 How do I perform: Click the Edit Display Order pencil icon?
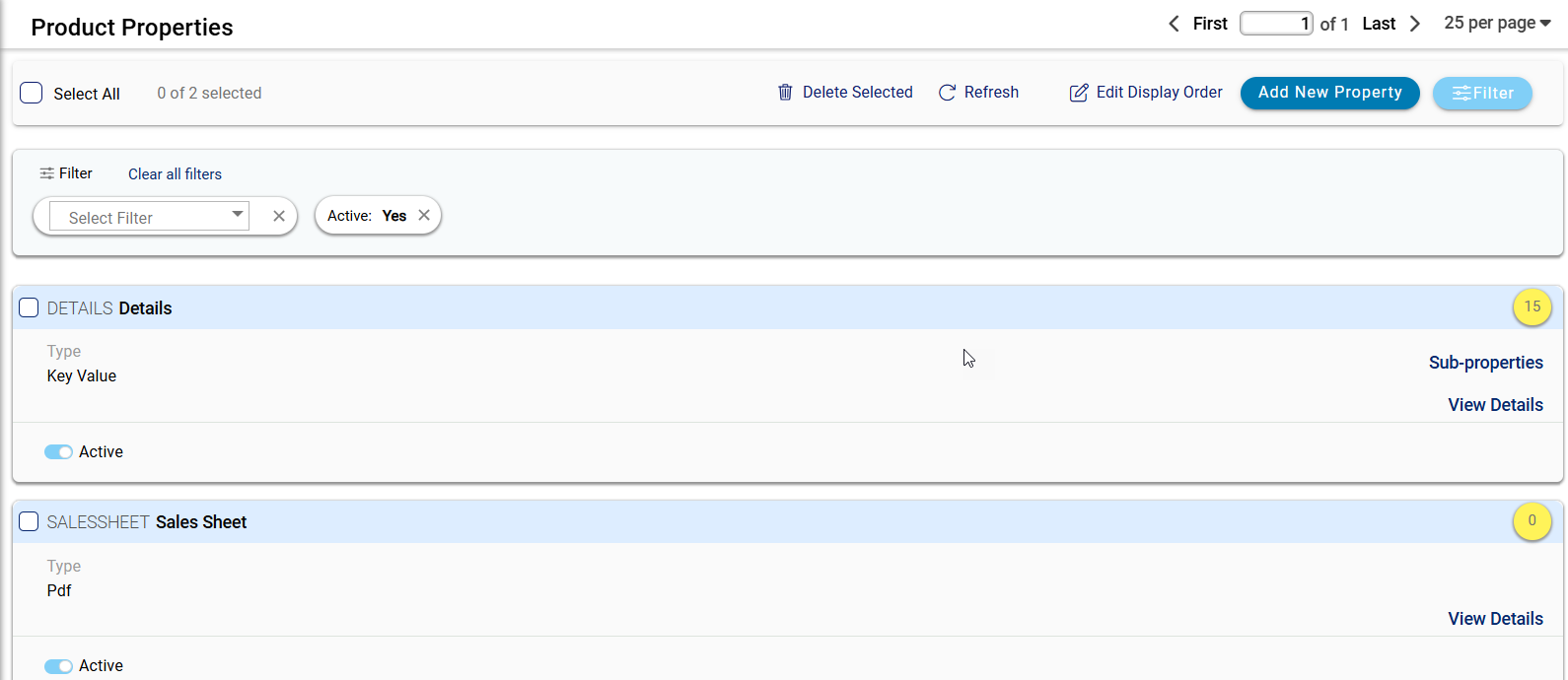(1079, 93)
